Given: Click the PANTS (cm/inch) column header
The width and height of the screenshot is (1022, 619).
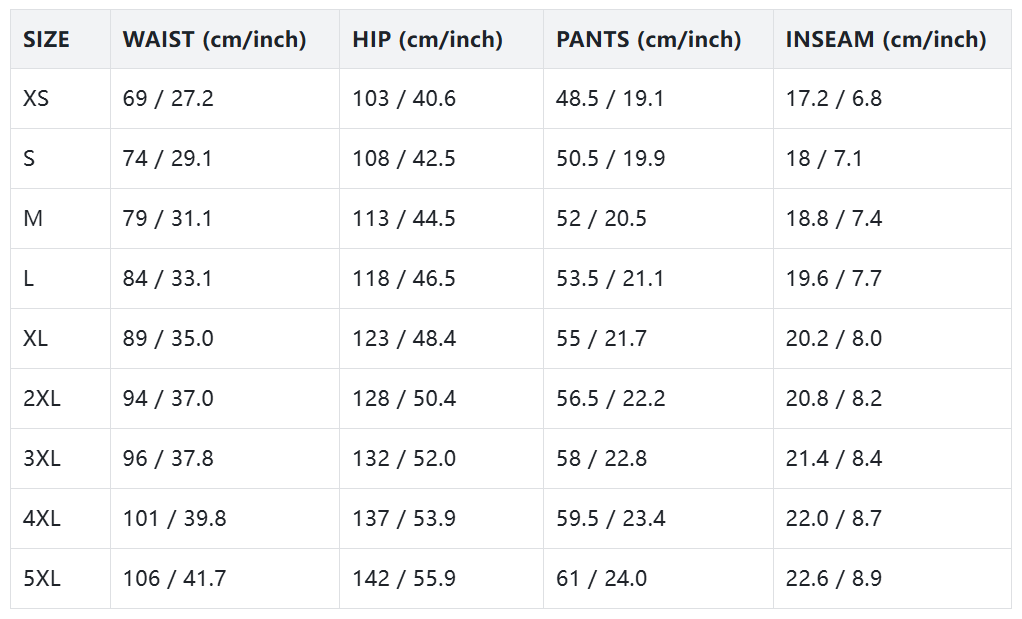Looking at the screenshot, I should [648, 40].
